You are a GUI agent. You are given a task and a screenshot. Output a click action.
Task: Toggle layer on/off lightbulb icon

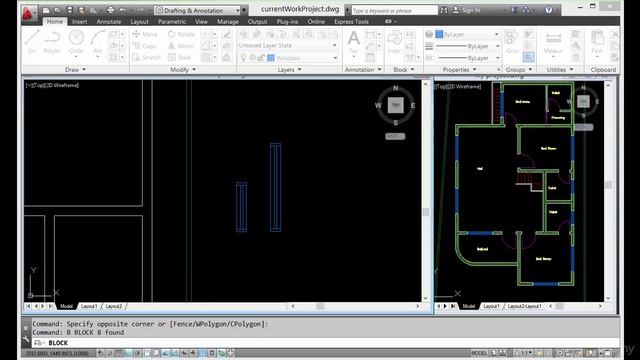(244, 58)
